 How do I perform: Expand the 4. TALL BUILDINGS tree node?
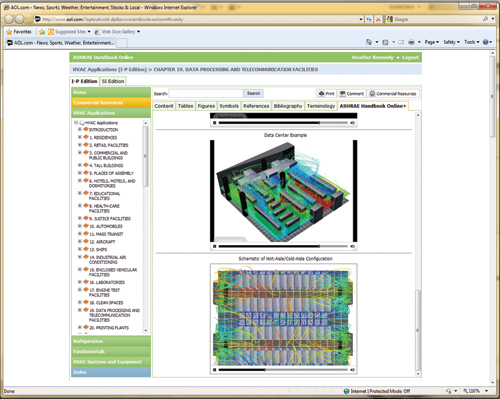click(80, 165)
